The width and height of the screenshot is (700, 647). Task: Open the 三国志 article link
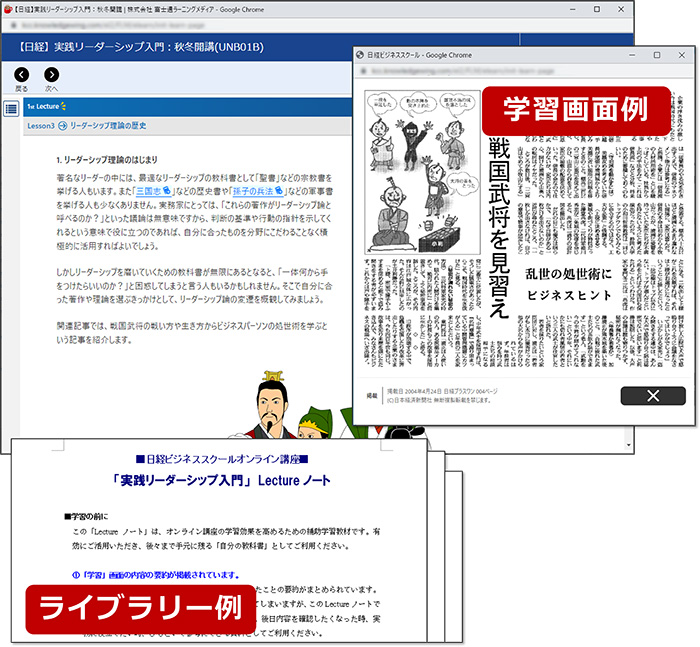154,191
